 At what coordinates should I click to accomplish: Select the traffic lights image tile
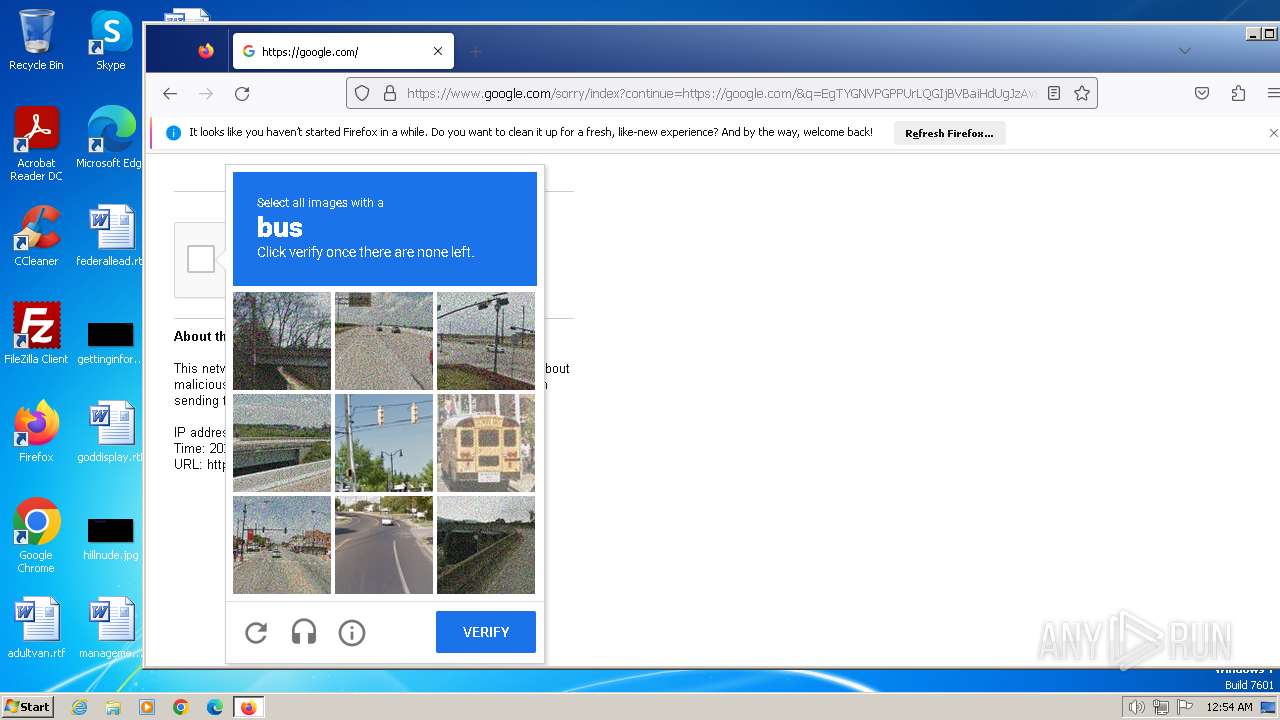[384, 443]
